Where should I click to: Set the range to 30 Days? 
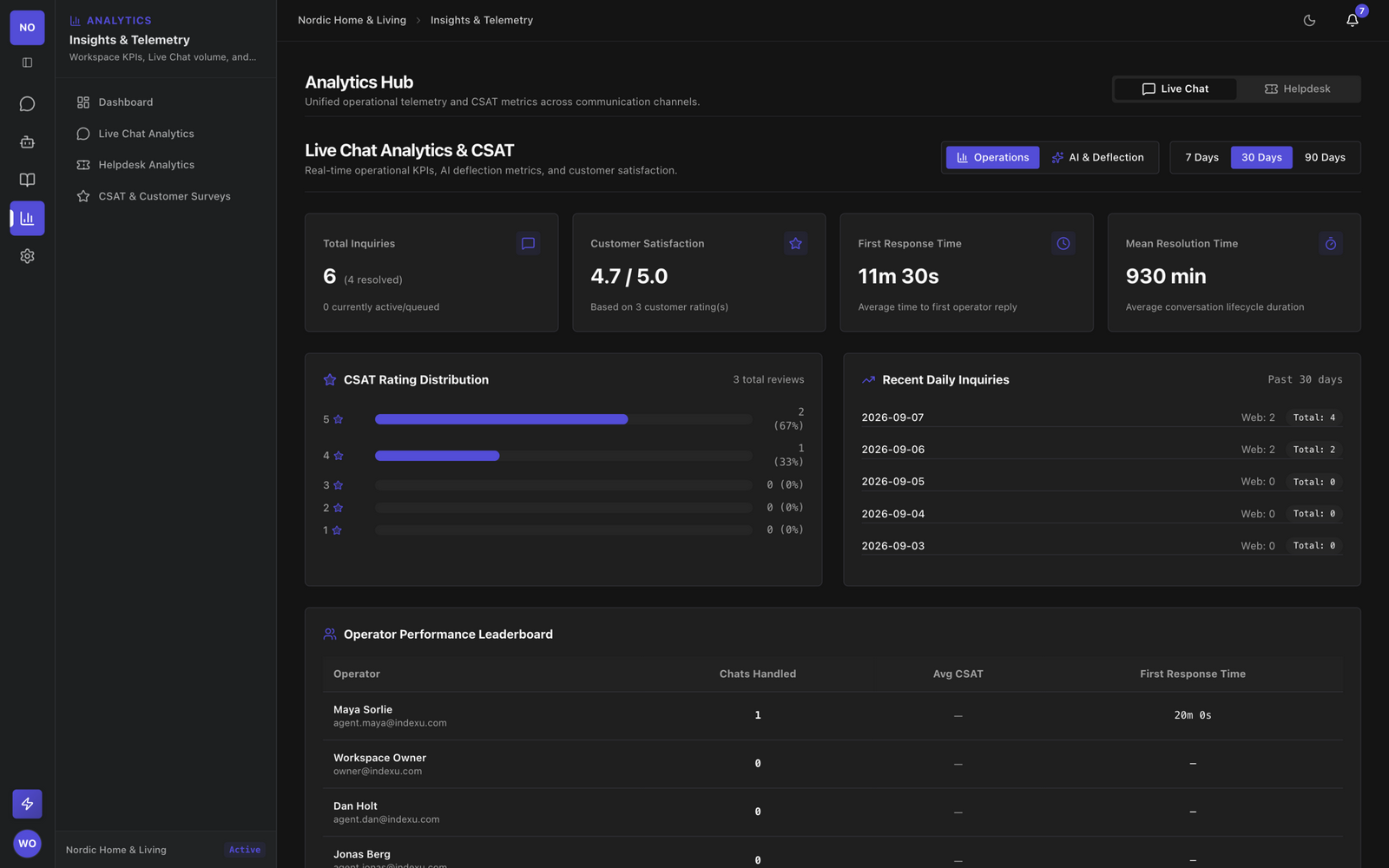coord(1261,157)
